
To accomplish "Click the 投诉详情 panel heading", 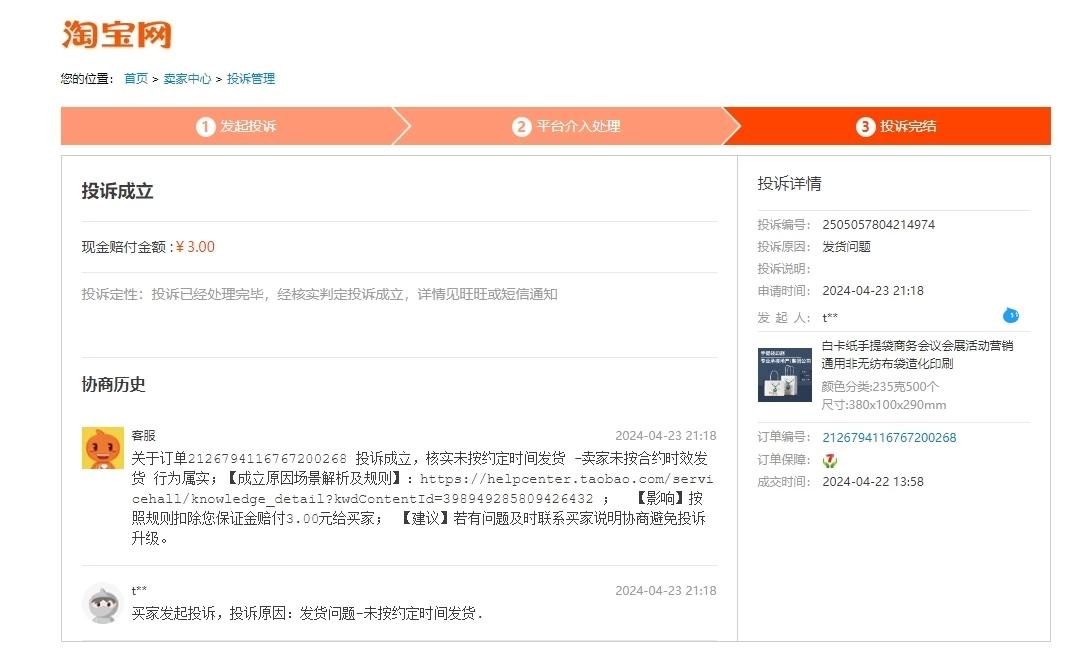I will coord(790,184).
